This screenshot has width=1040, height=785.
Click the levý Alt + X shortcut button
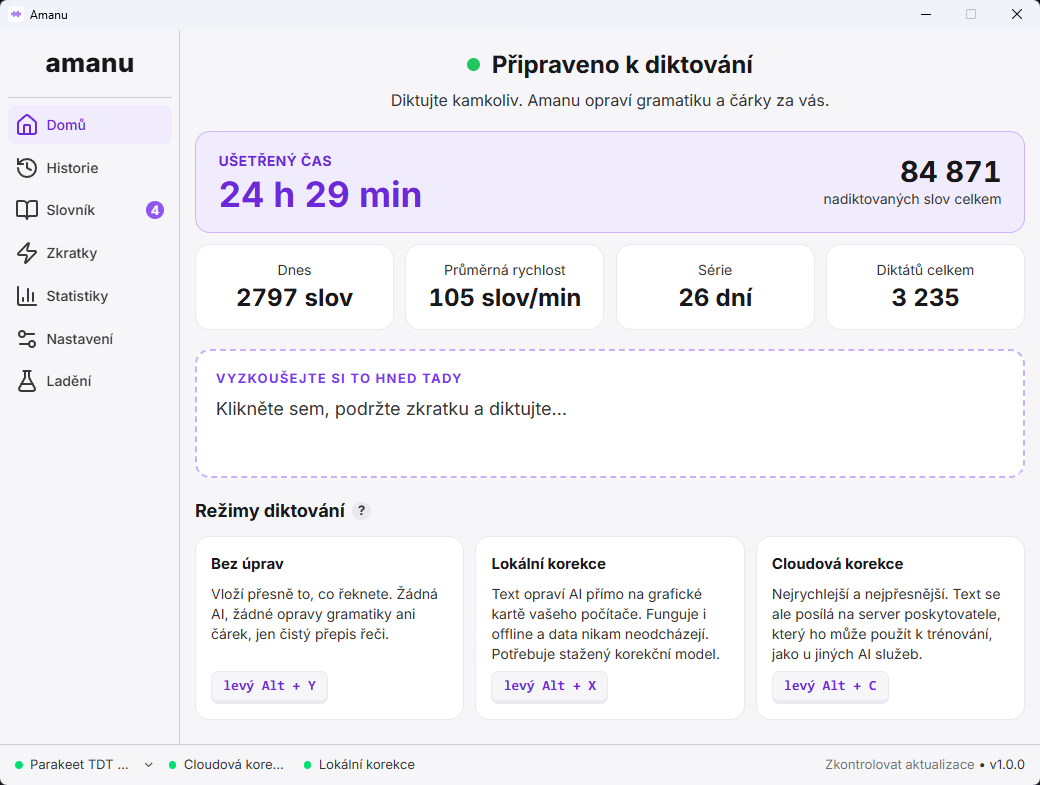click(549, 686)
